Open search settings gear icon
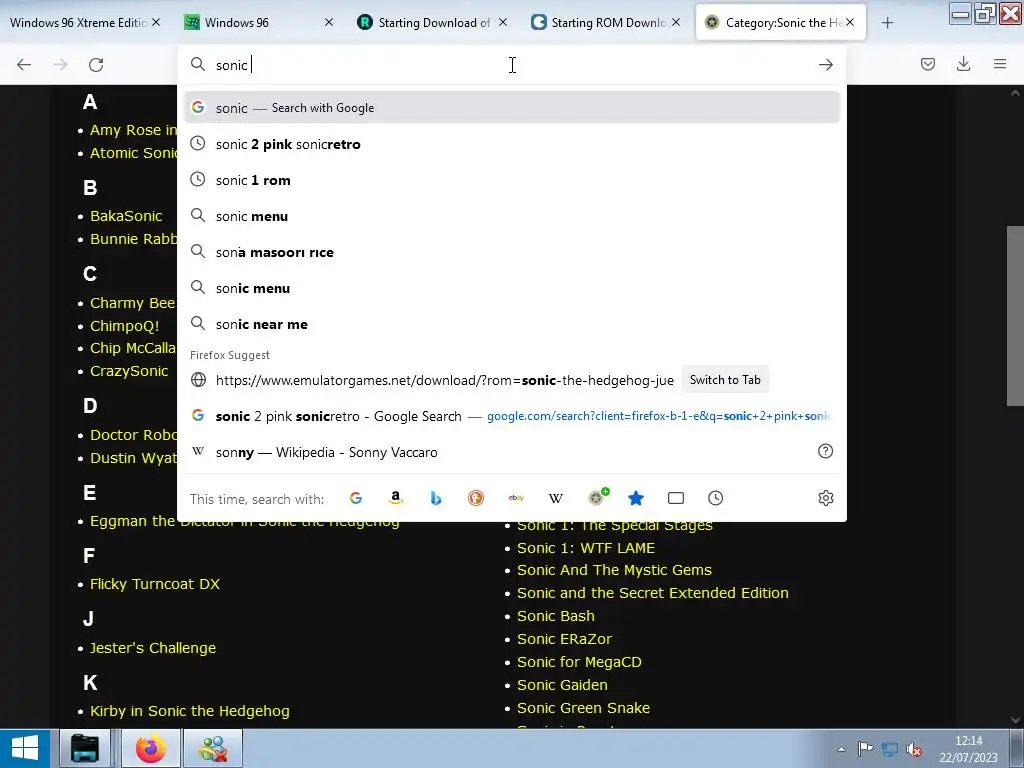 click(x=825, y=498)
